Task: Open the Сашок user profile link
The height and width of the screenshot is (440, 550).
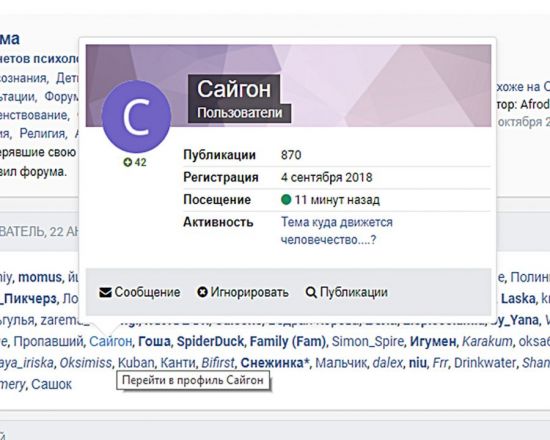Action: tap(52, 384)
